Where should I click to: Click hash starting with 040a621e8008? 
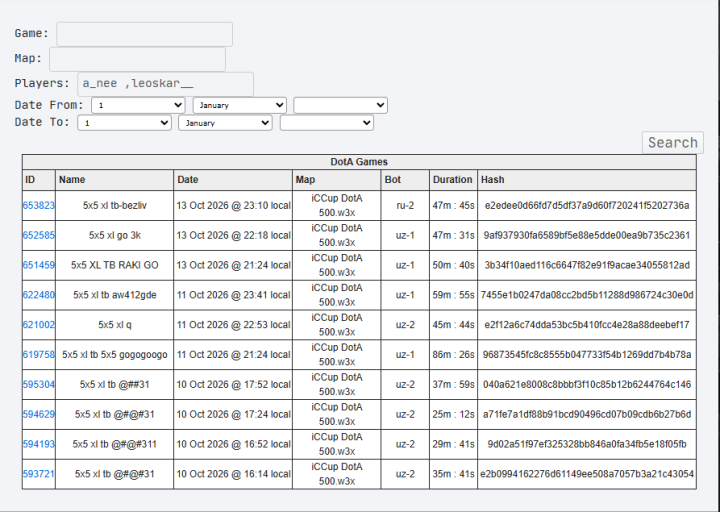(x=587, y=385)
